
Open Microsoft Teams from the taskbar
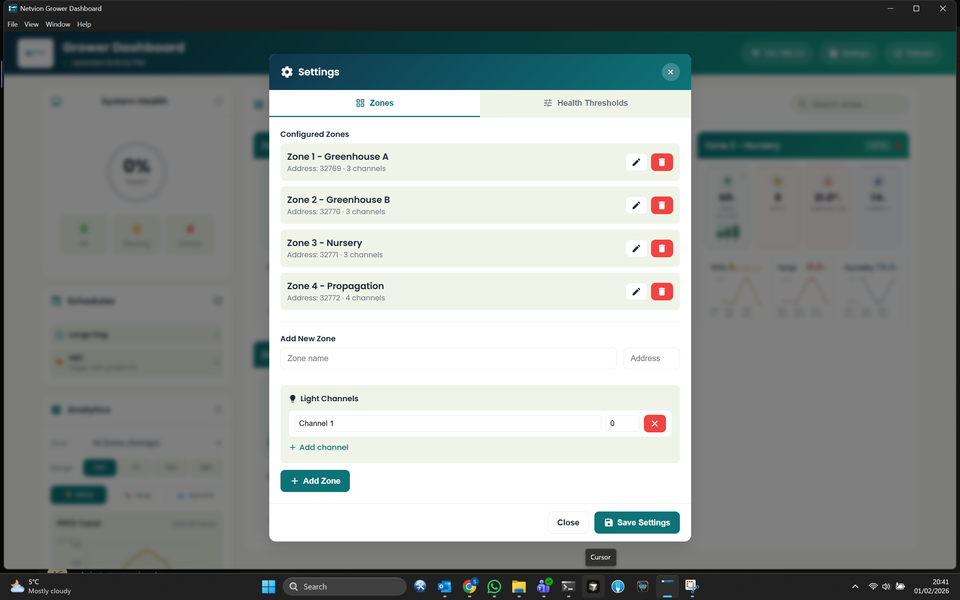click(543, 587)
